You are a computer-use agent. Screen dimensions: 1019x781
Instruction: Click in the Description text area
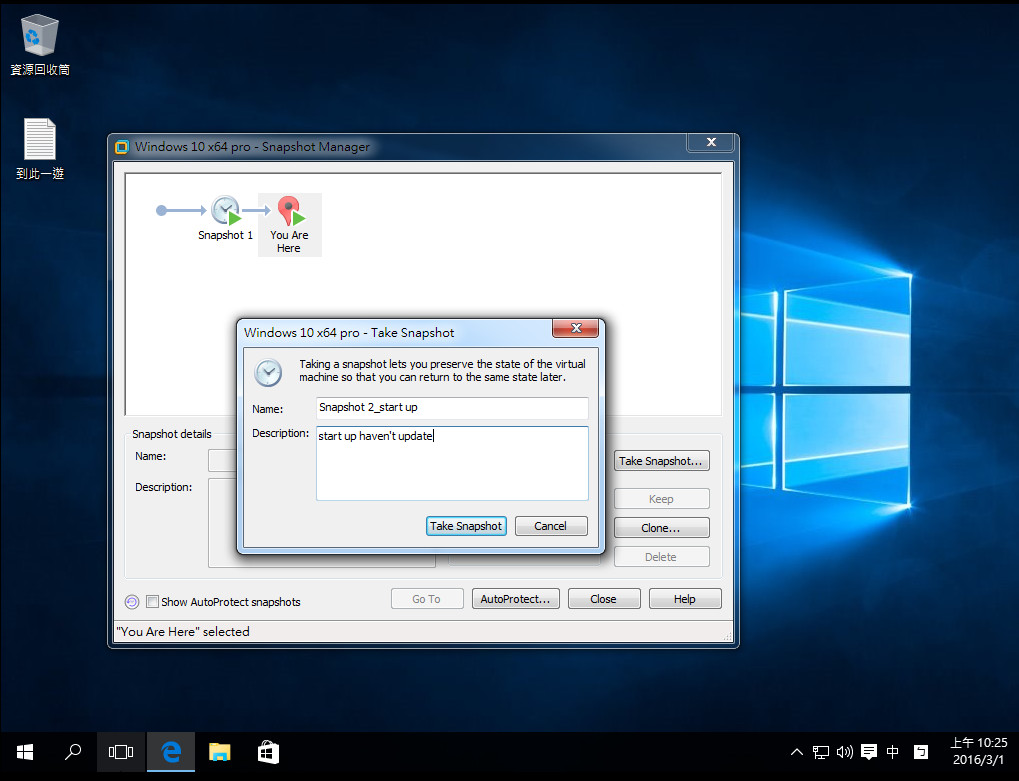[x=452, y=463]
